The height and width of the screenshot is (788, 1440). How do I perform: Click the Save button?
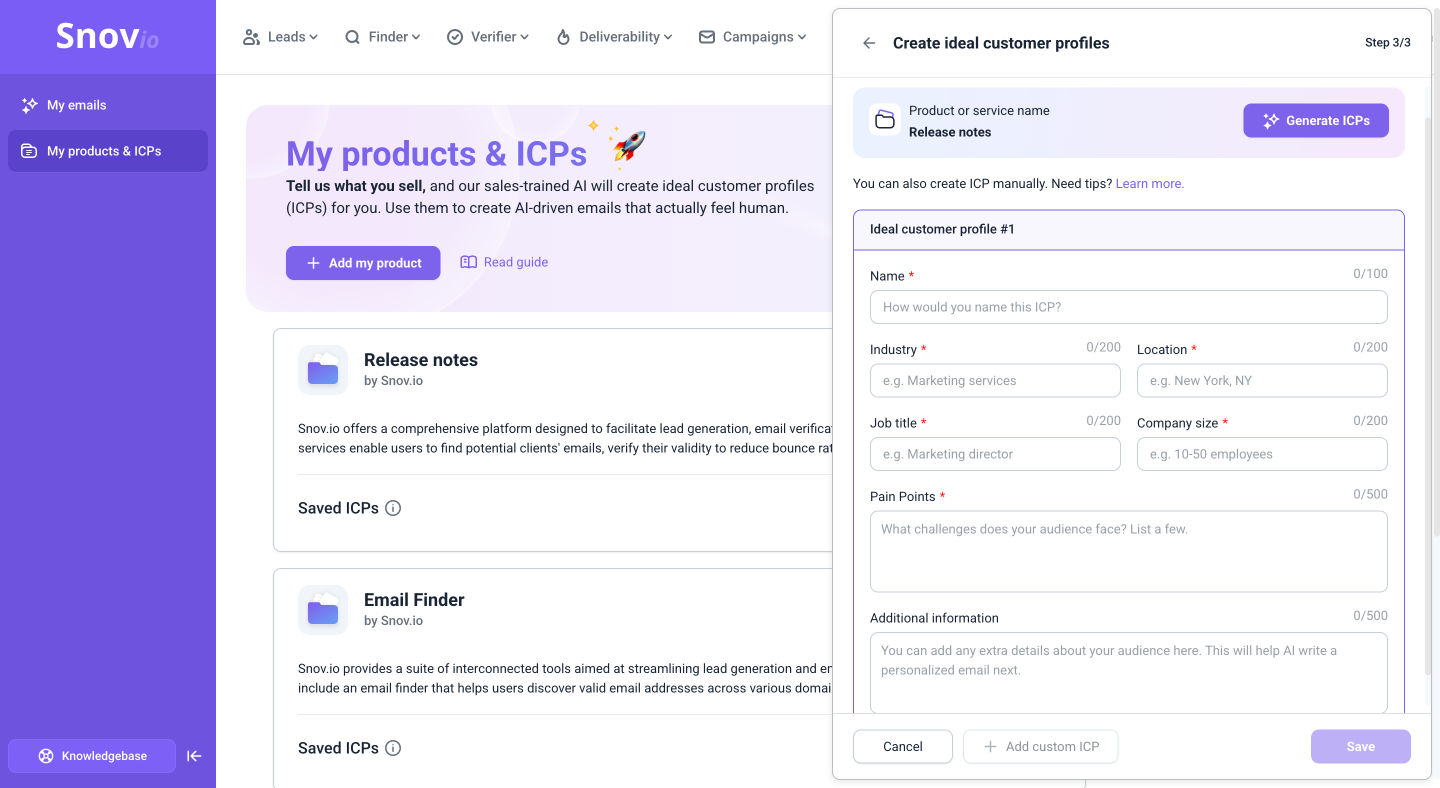[1361, 747]
